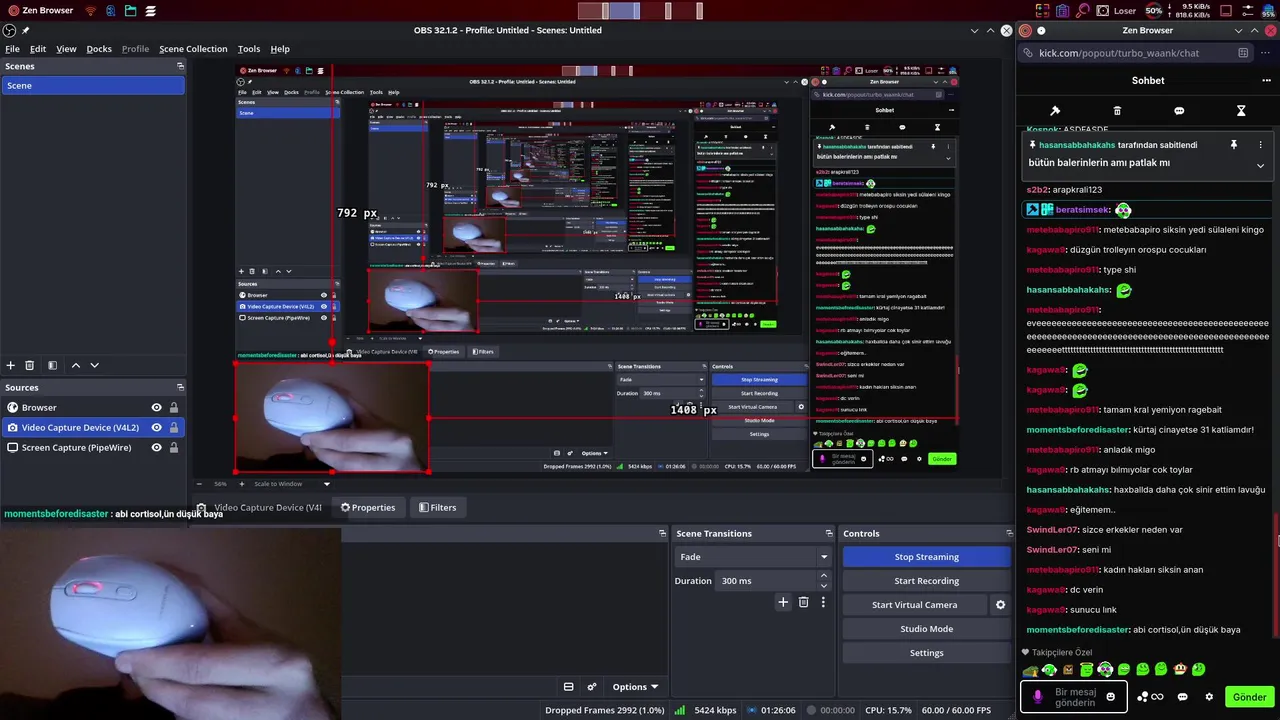Move scene up with arrow icon
Screen dimensions: 1280x720
point(75,366)
